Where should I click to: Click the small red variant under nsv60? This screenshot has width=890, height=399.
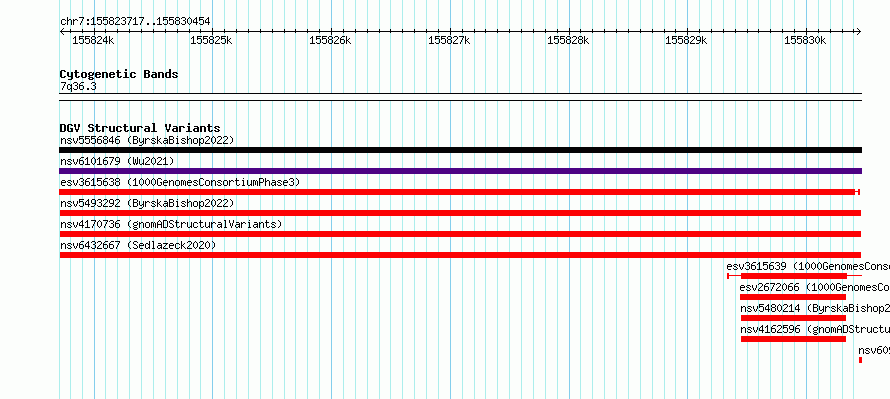pos(860,360)
